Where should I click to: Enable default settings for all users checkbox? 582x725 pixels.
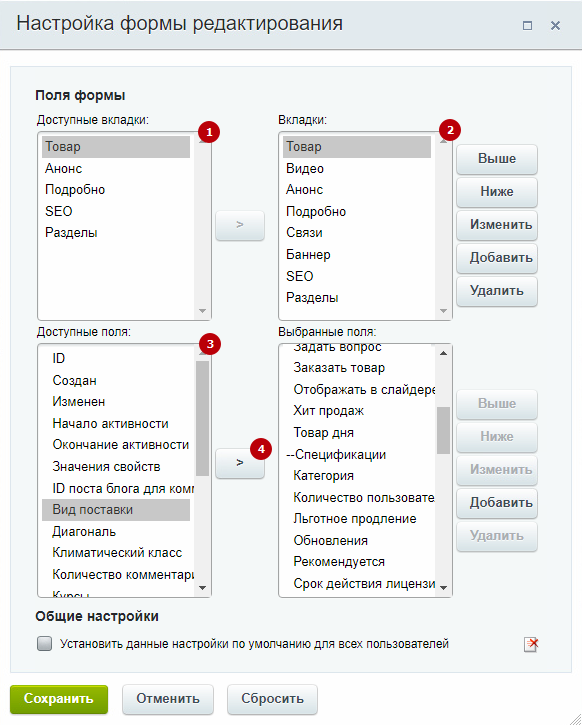click(44, 644)
